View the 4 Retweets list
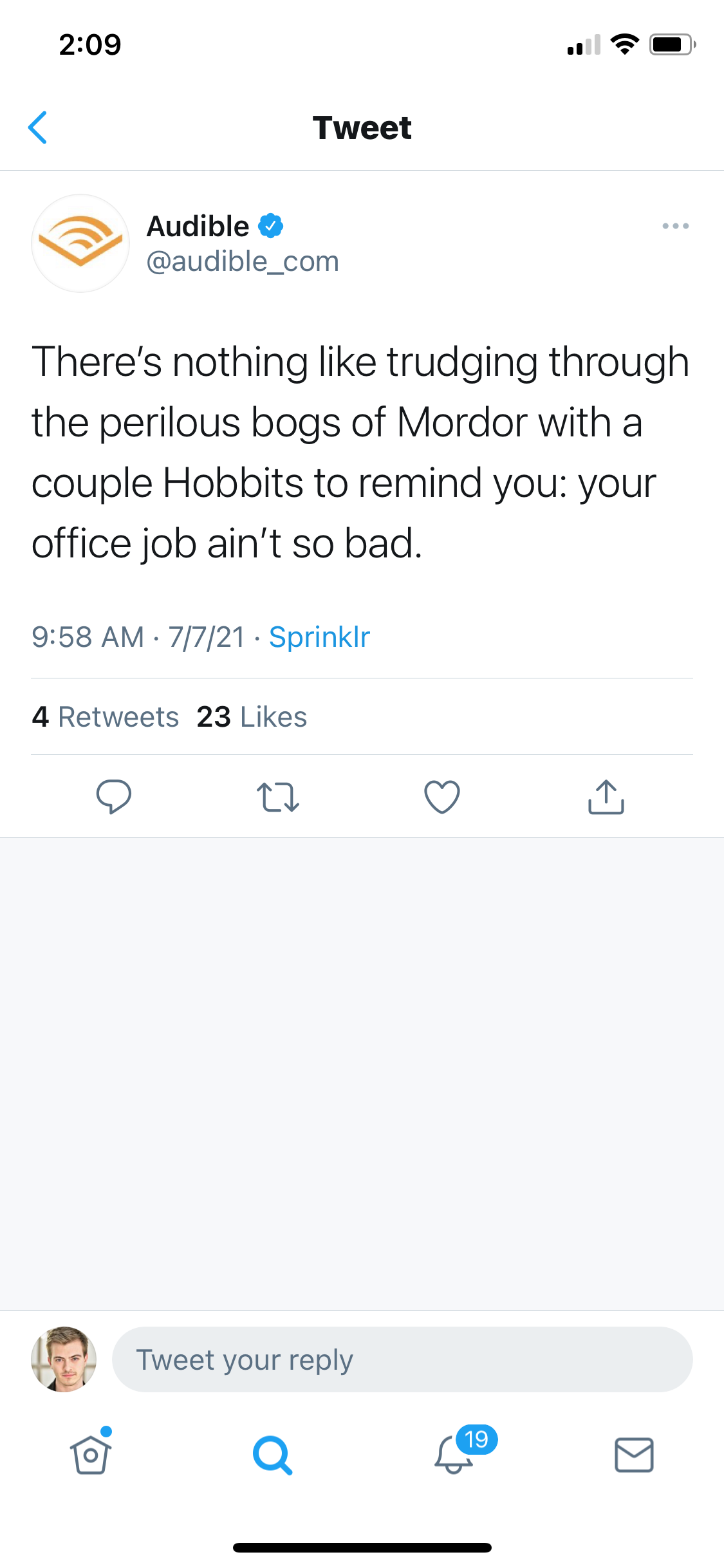 [106, 717]
